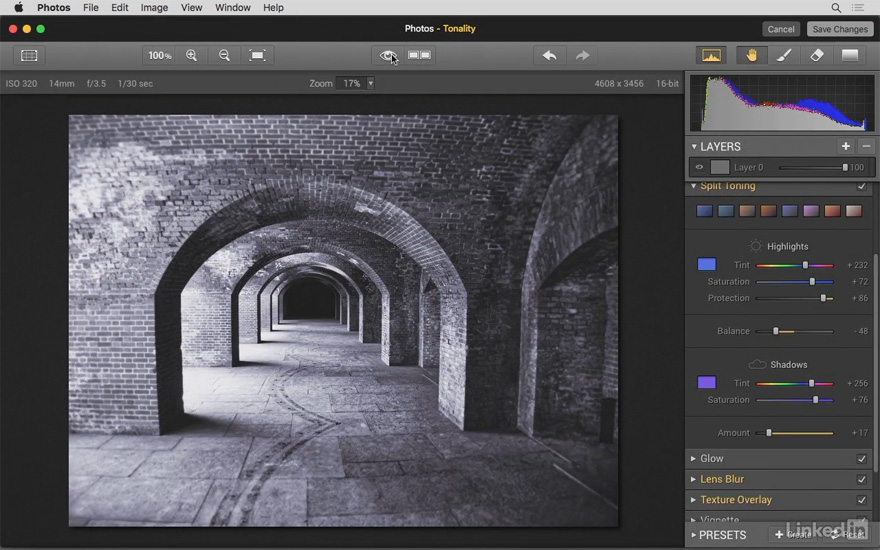Select the Hand pan tool

751,55
